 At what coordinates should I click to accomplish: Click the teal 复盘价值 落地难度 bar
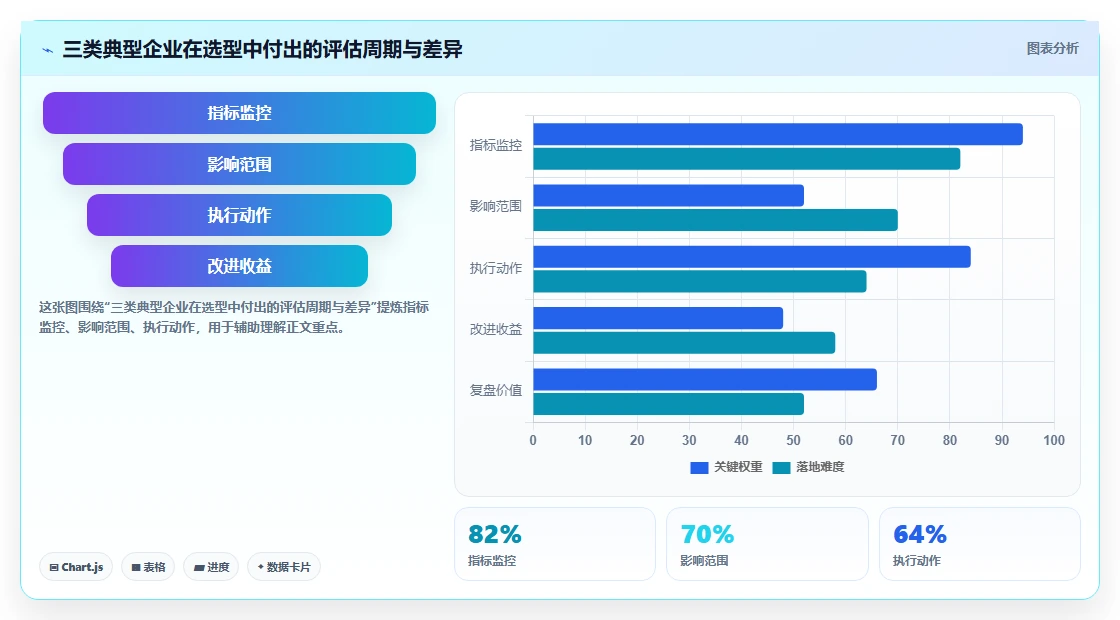pos(669,404)
